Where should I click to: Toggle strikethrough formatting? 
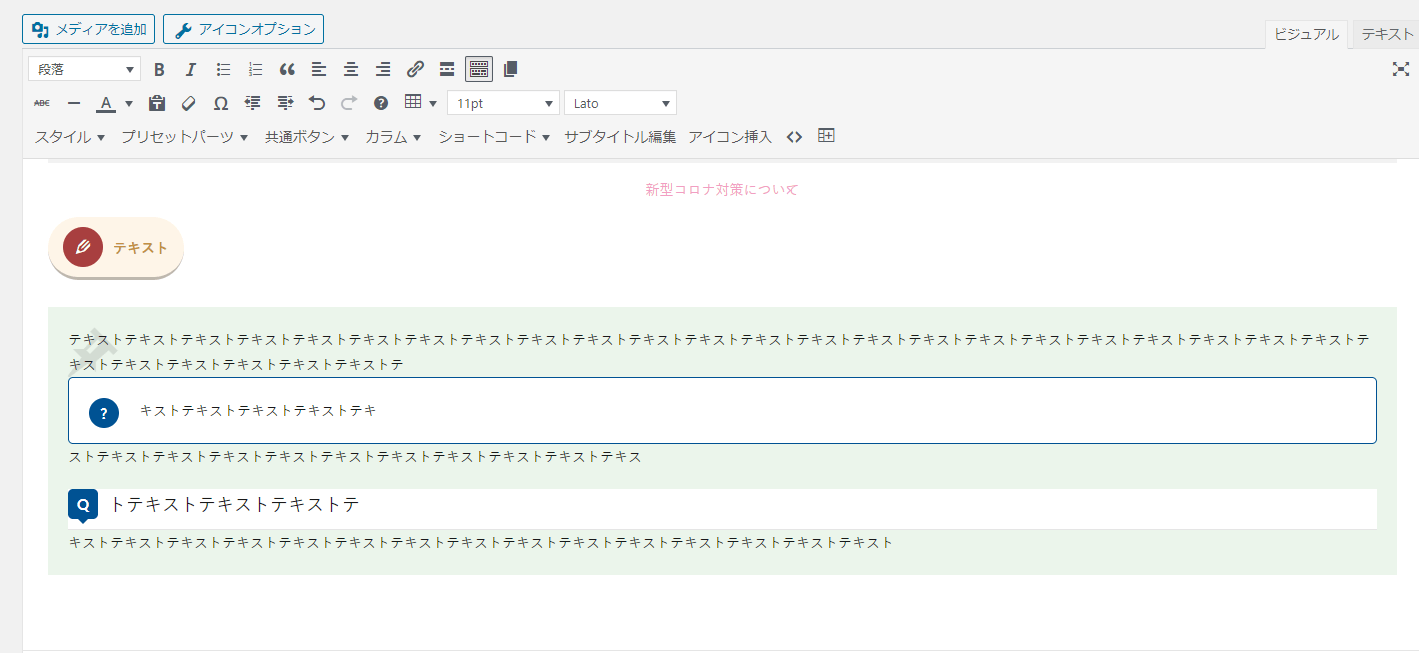pyautogui.click(x=41, y=103)
